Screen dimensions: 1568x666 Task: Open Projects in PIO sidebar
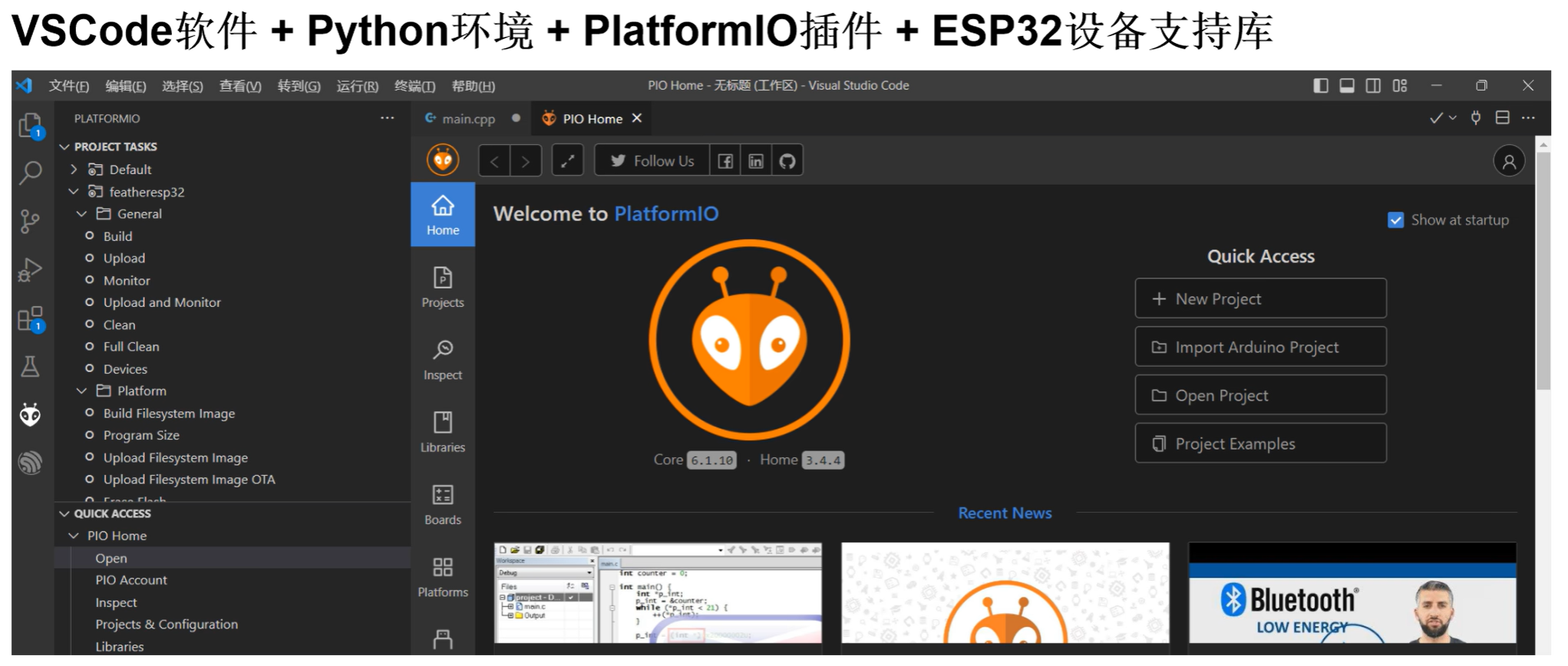click(443, 288)
